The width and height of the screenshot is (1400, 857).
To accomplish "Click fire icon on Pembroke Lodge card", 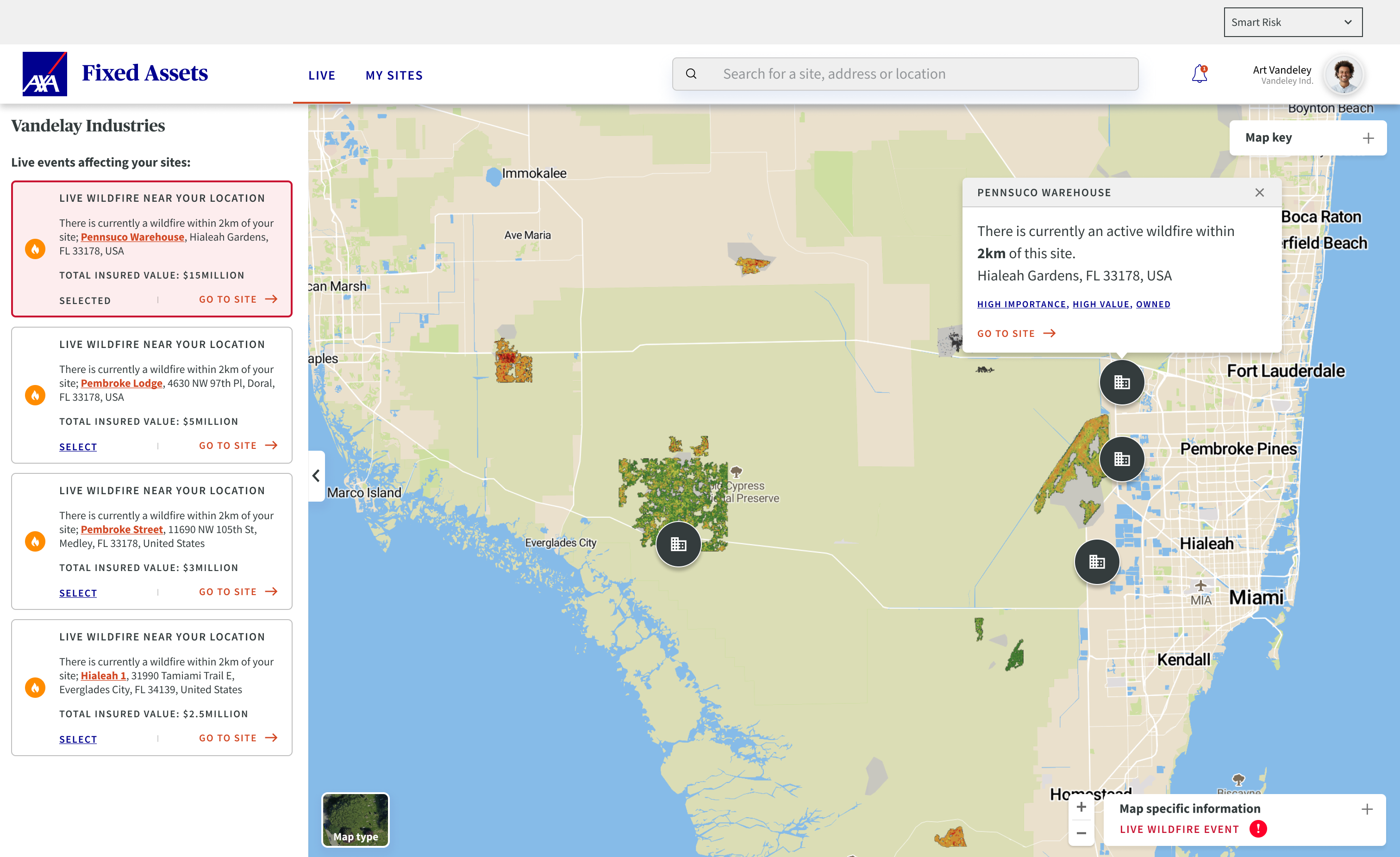I will click(x=35, y=395).
